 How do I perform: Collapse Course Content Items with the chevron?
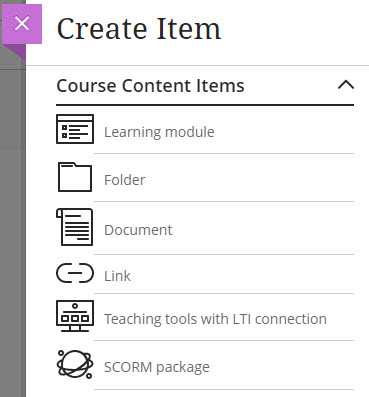pos(346,85)
